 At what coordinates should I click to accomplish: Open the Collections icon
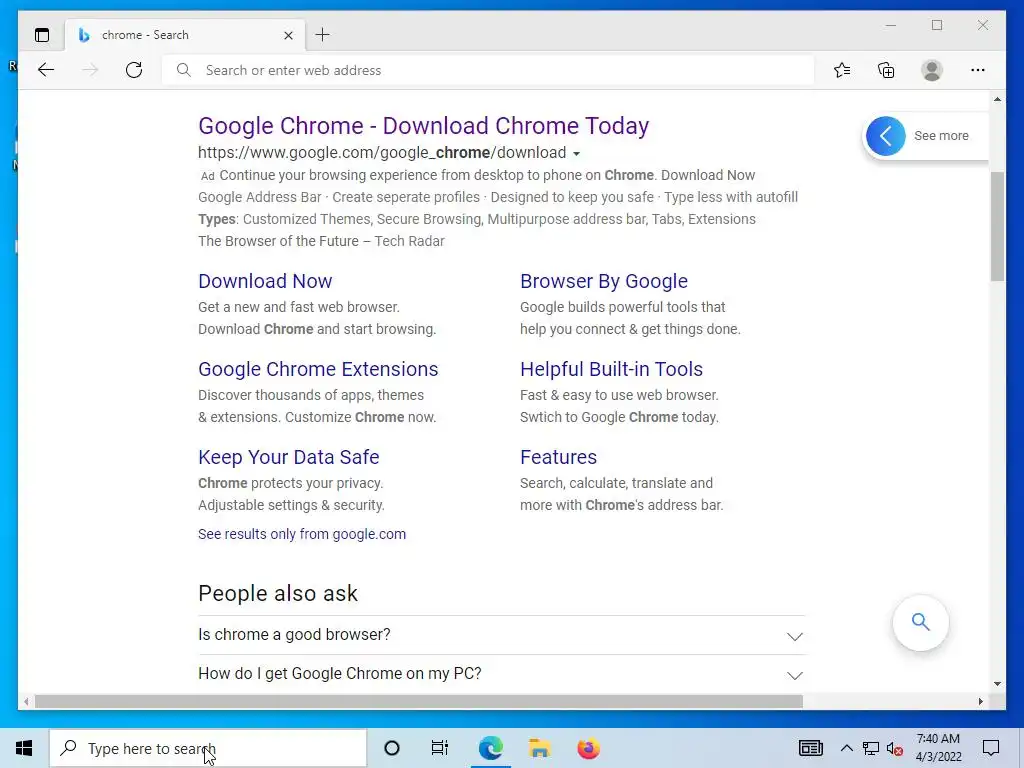pos(886,70)
